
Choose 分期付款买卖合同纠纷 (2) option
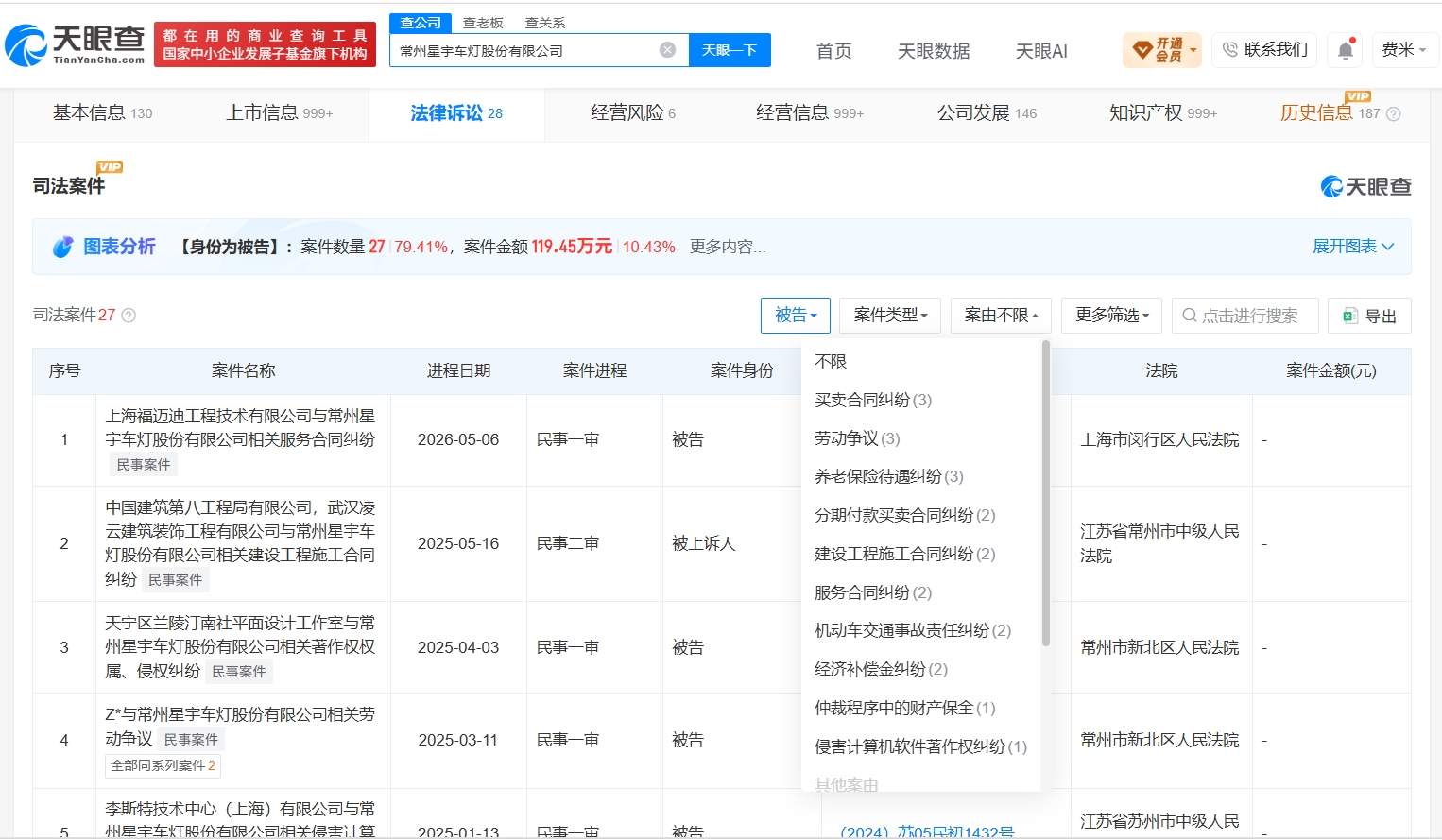pos(905,516)
